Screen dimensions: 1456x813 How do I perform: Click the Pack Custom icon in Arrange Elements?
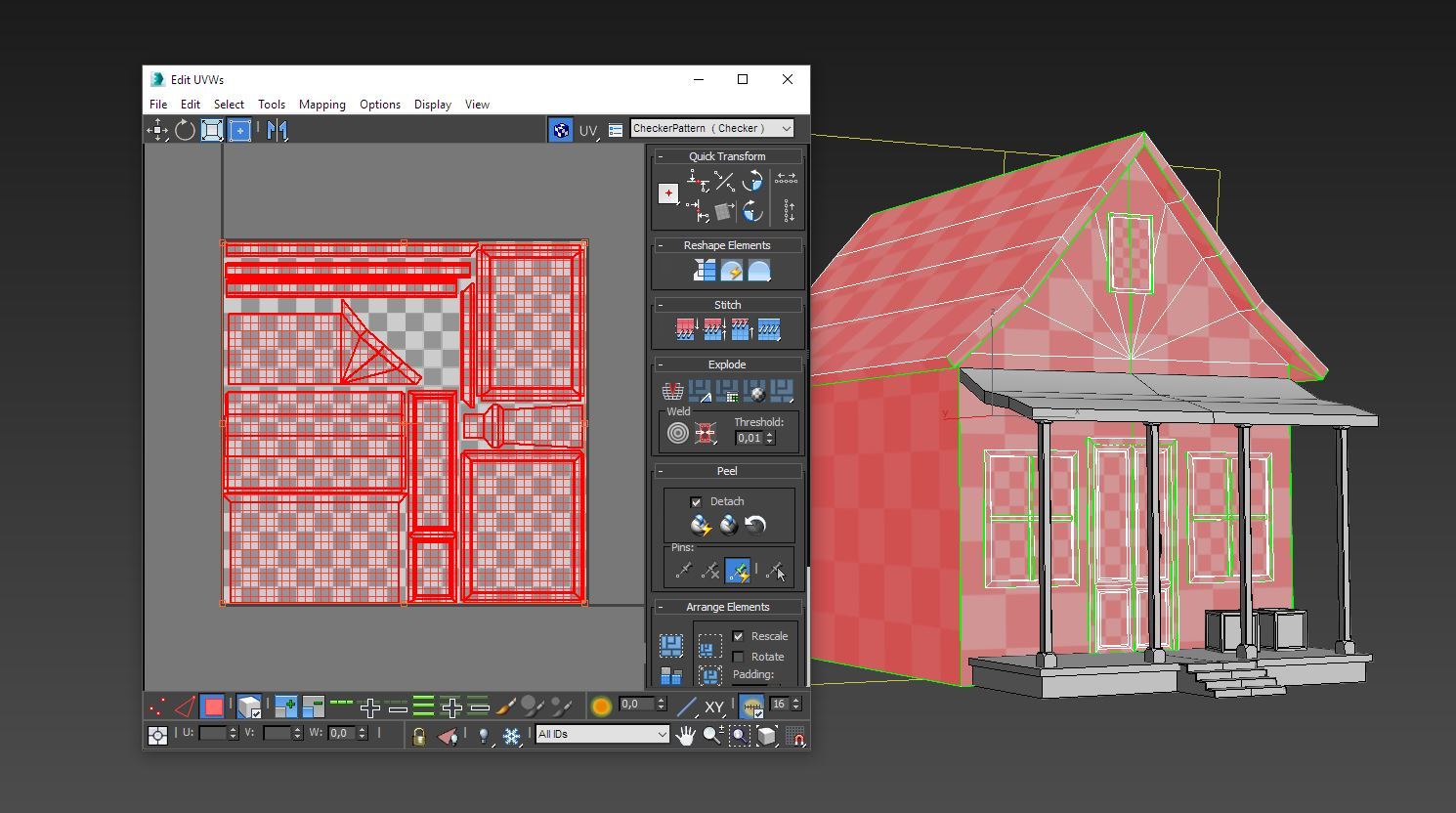coord(671,646)
